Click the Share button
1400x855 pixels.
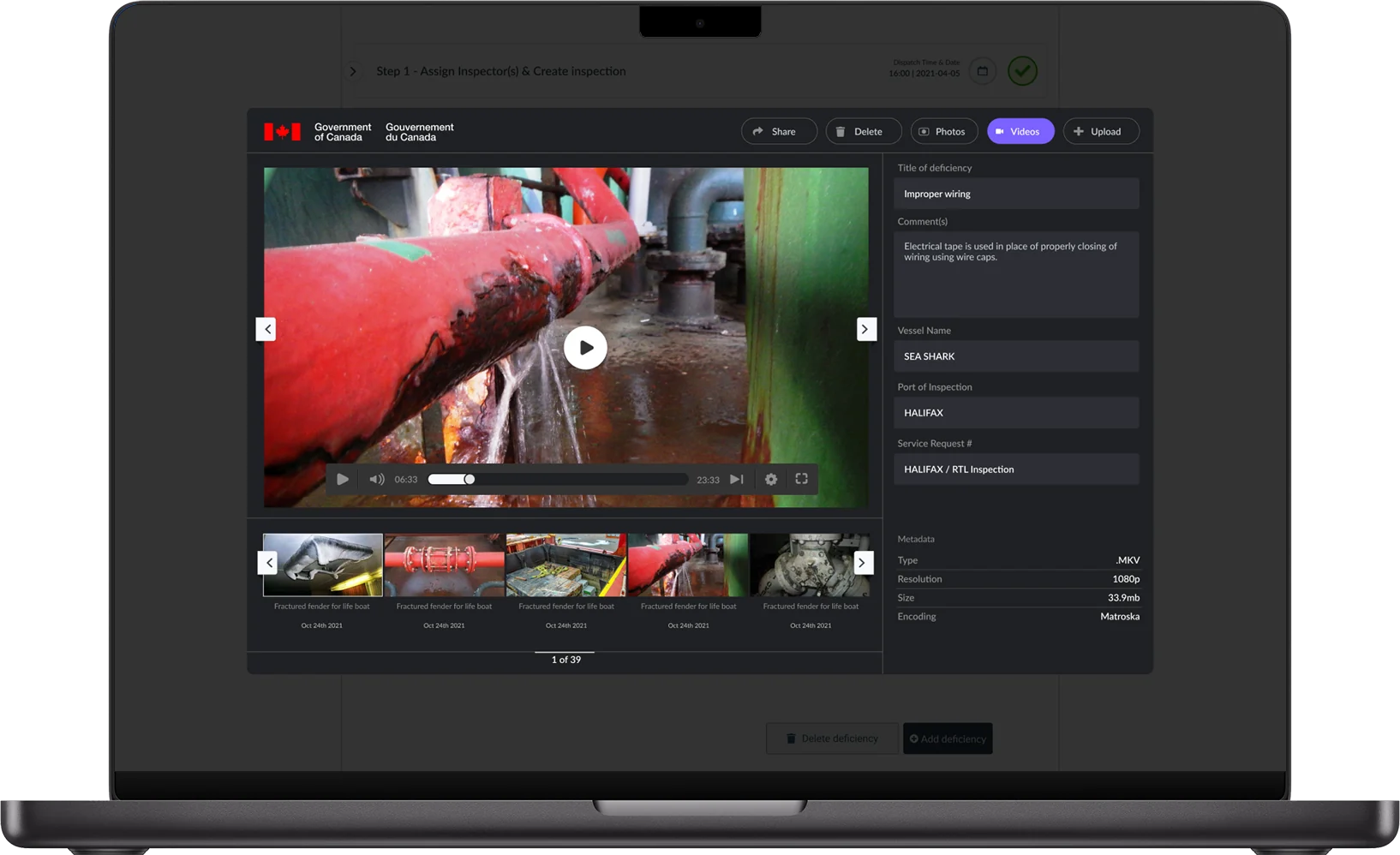coord(779,131)
